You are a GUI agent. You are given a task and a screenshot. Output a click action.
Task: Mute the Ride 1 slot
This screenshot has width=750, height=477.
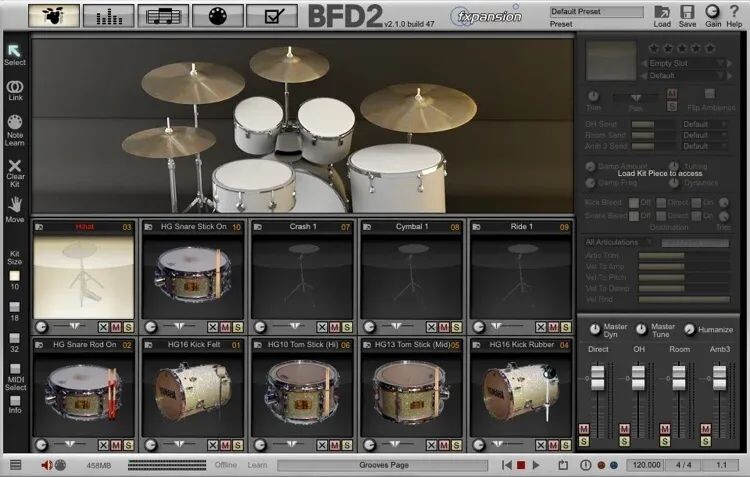click(x=553, y=327)
